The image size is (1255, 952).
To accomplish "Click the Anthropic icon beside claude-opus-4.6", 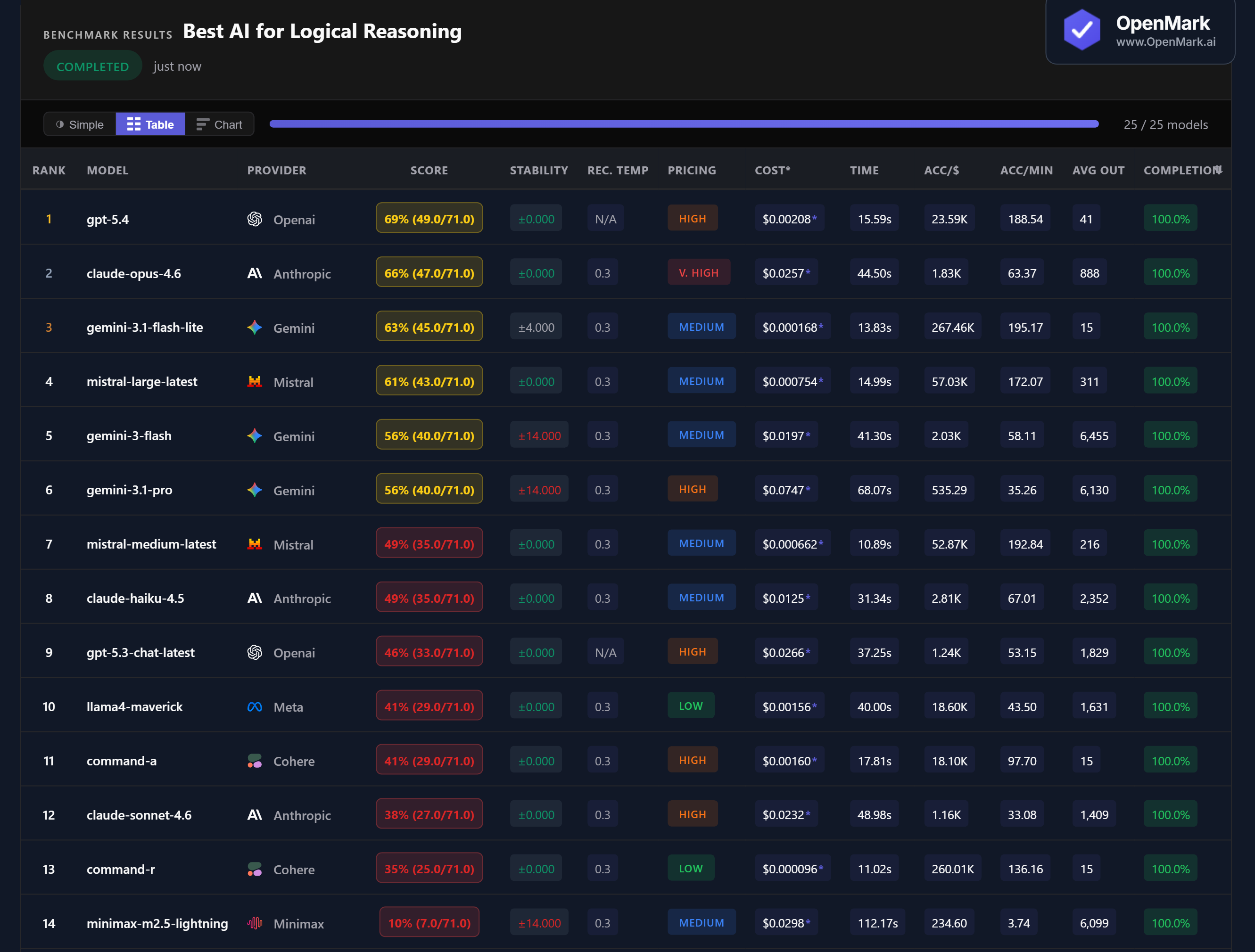I will (255, 273).
